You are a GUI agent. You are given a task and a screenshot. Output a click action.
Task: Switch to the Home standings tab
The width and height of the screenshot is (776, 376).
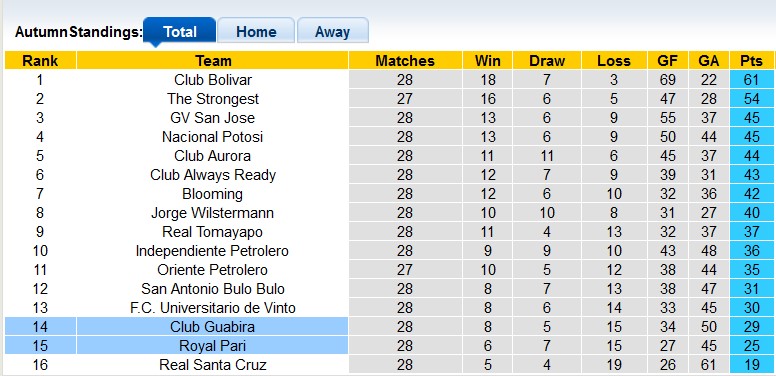pos(256,31)
